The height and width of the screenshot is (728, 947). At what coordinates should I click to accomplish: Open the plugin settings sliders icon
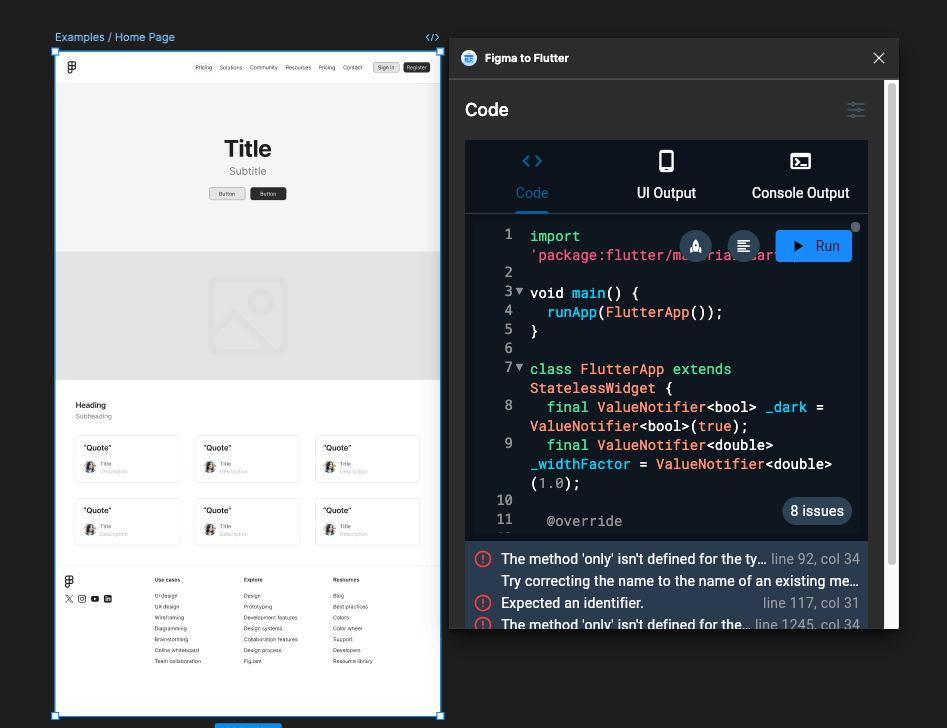coord(855,110)
